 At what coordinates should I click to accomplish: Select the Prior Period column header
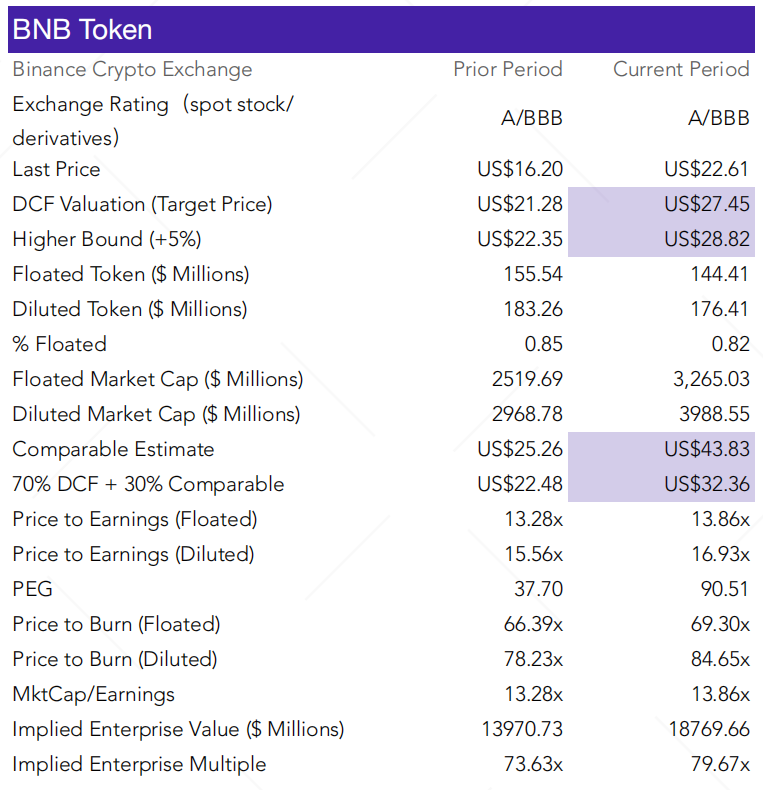(507, 69)
